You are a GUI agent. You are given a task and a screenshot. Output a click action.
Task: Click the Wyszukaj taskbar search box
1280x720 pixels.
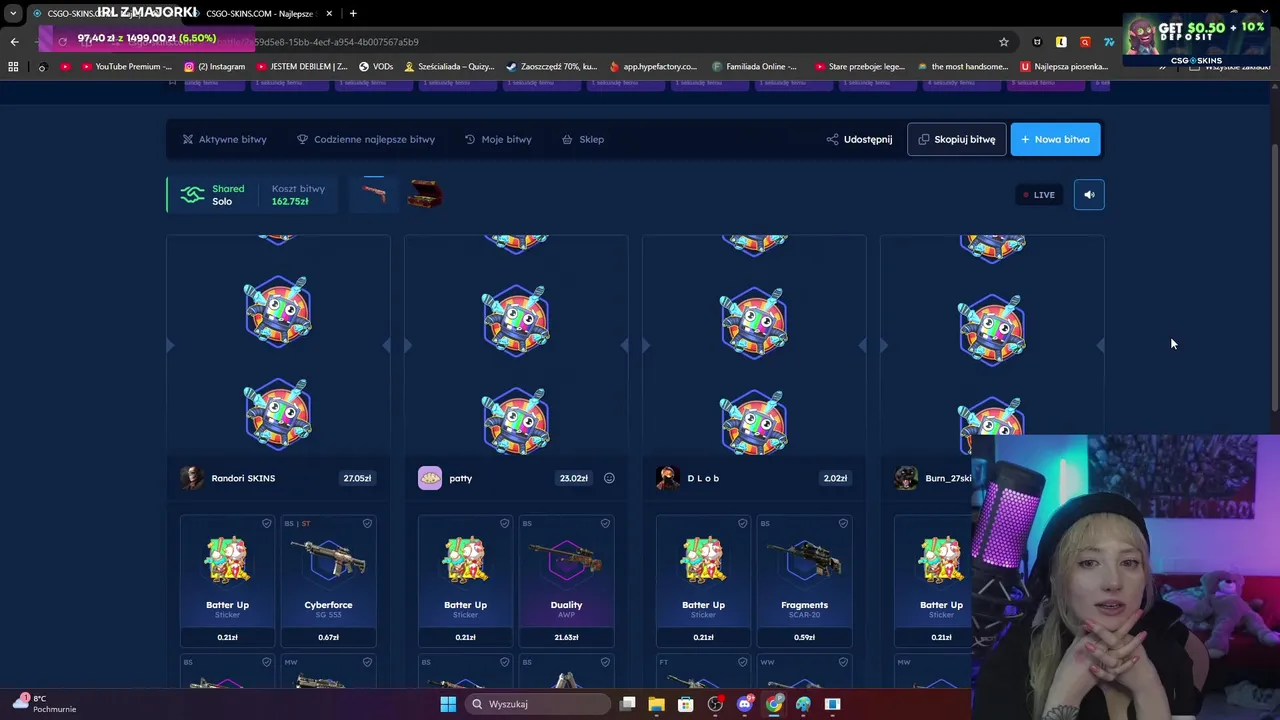[x=539, y=704]
